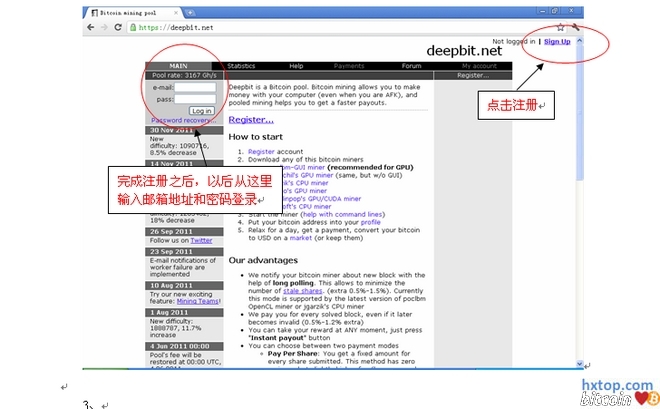Reload the deepbit.net page
Viewport: 660px width, 409px height.
120,27
